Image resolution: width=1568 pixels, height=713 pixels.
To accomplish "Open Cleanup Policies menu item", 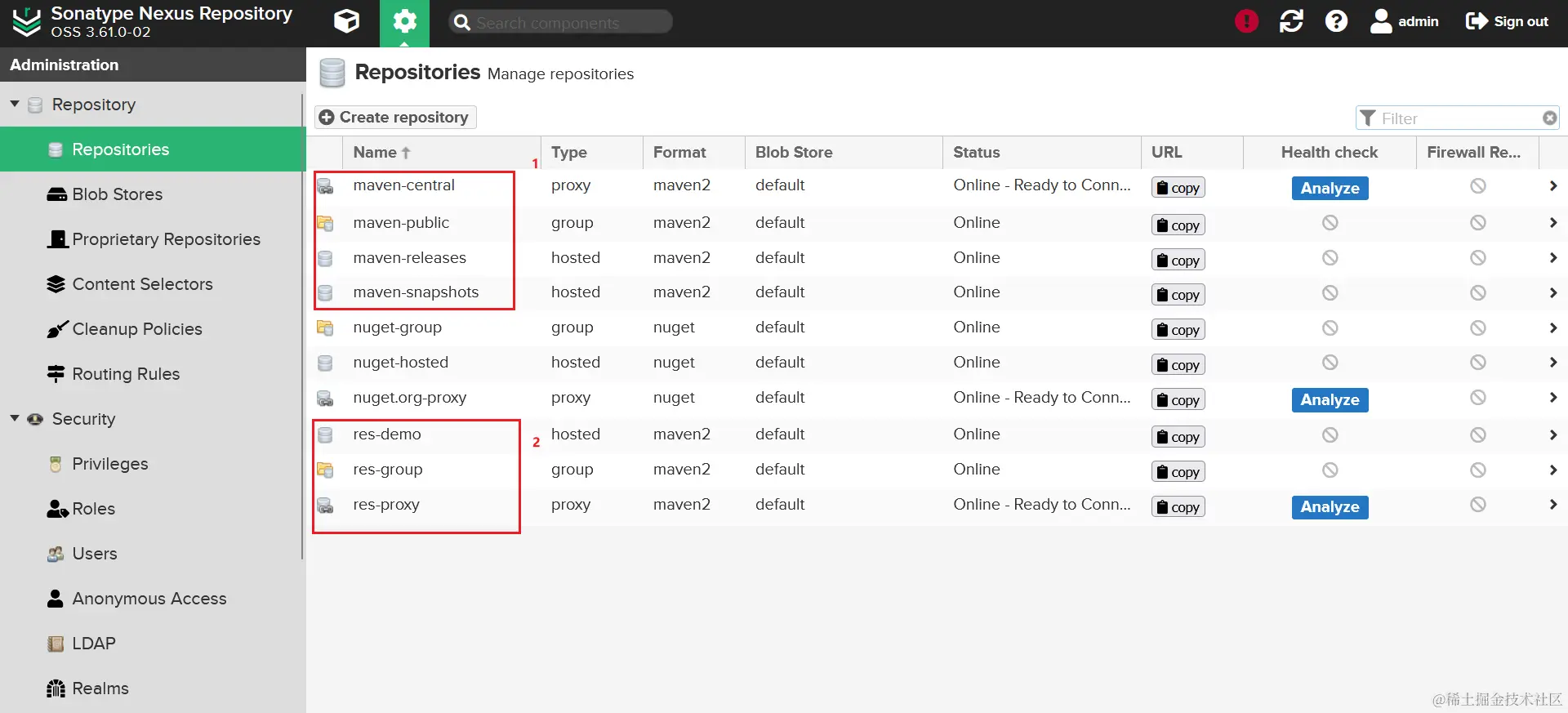I will tap(136, 329).
